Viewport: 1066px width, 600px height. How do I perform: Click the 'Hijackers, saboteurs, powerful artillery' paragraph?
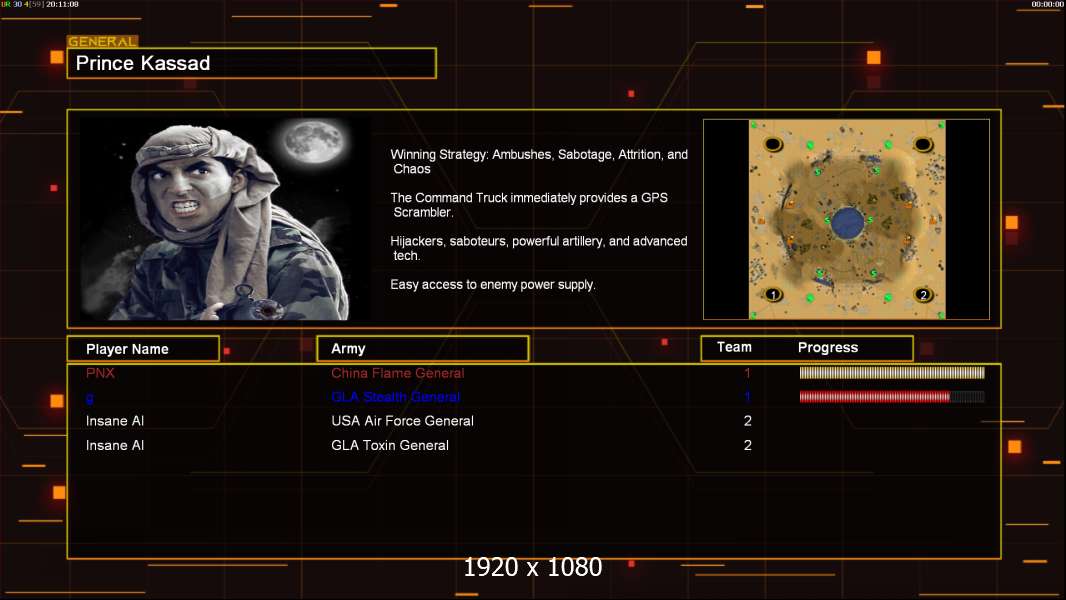tap(538, 248)
